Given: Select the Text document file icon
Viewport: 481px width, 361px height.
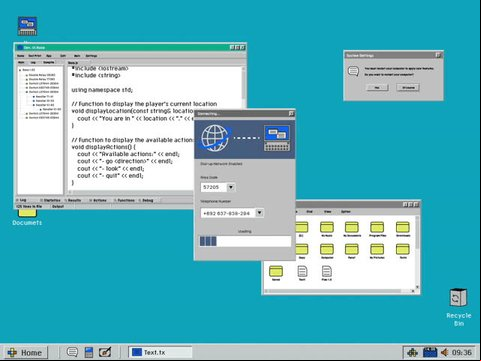Looking at the screenshot, I should (x=302, y=272).
